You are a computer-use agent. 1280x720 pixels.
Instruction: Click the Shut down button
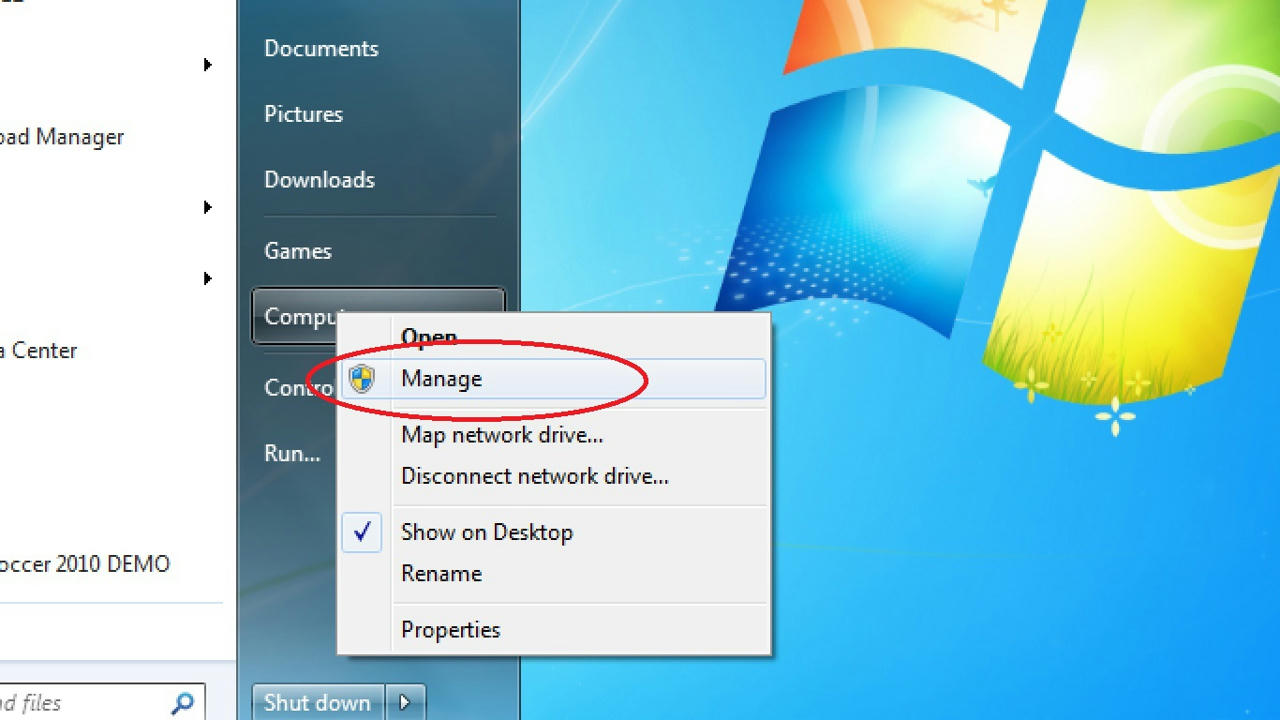(x=318, y=702)
